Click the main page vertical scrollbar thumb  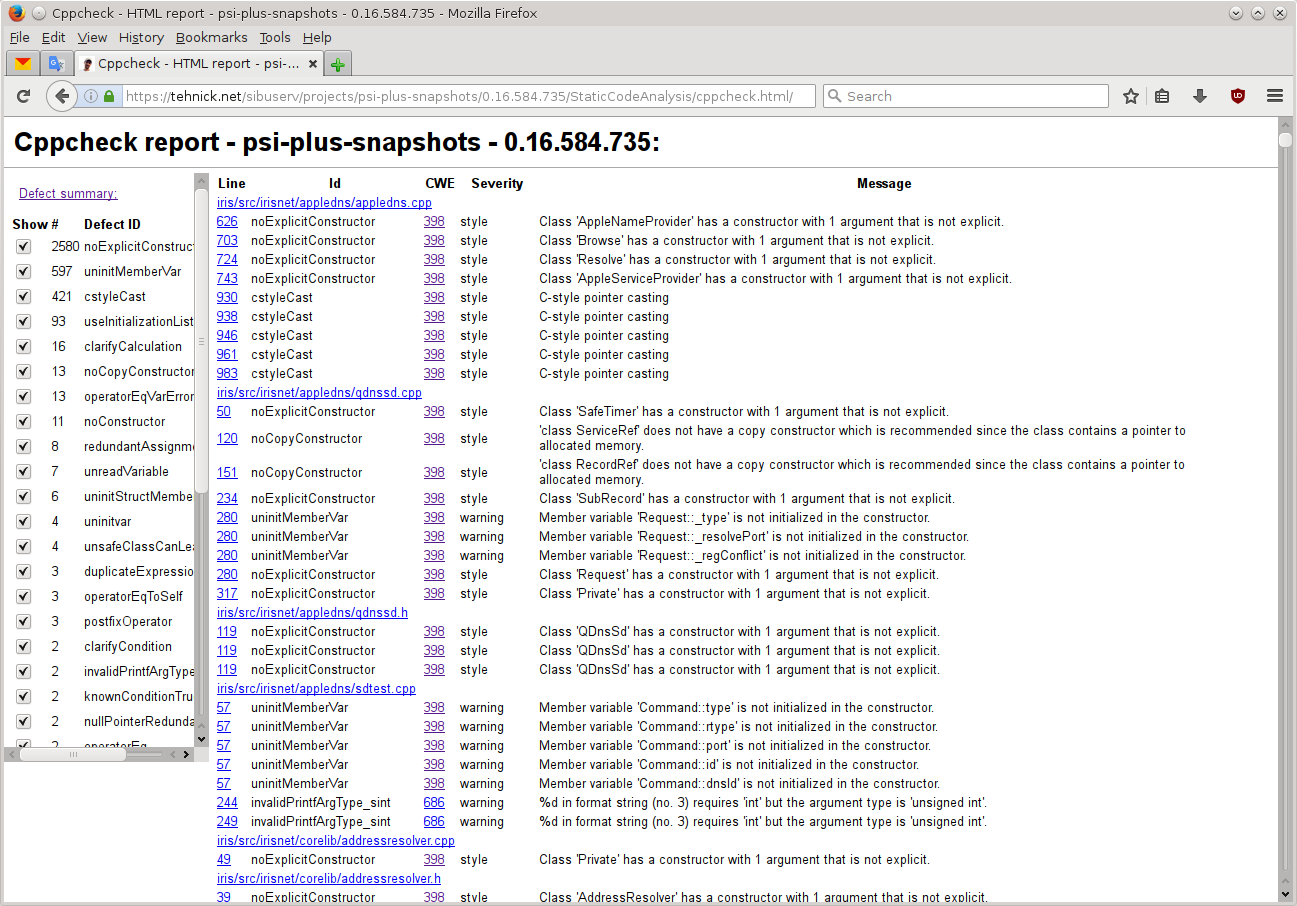point(1286,140)
